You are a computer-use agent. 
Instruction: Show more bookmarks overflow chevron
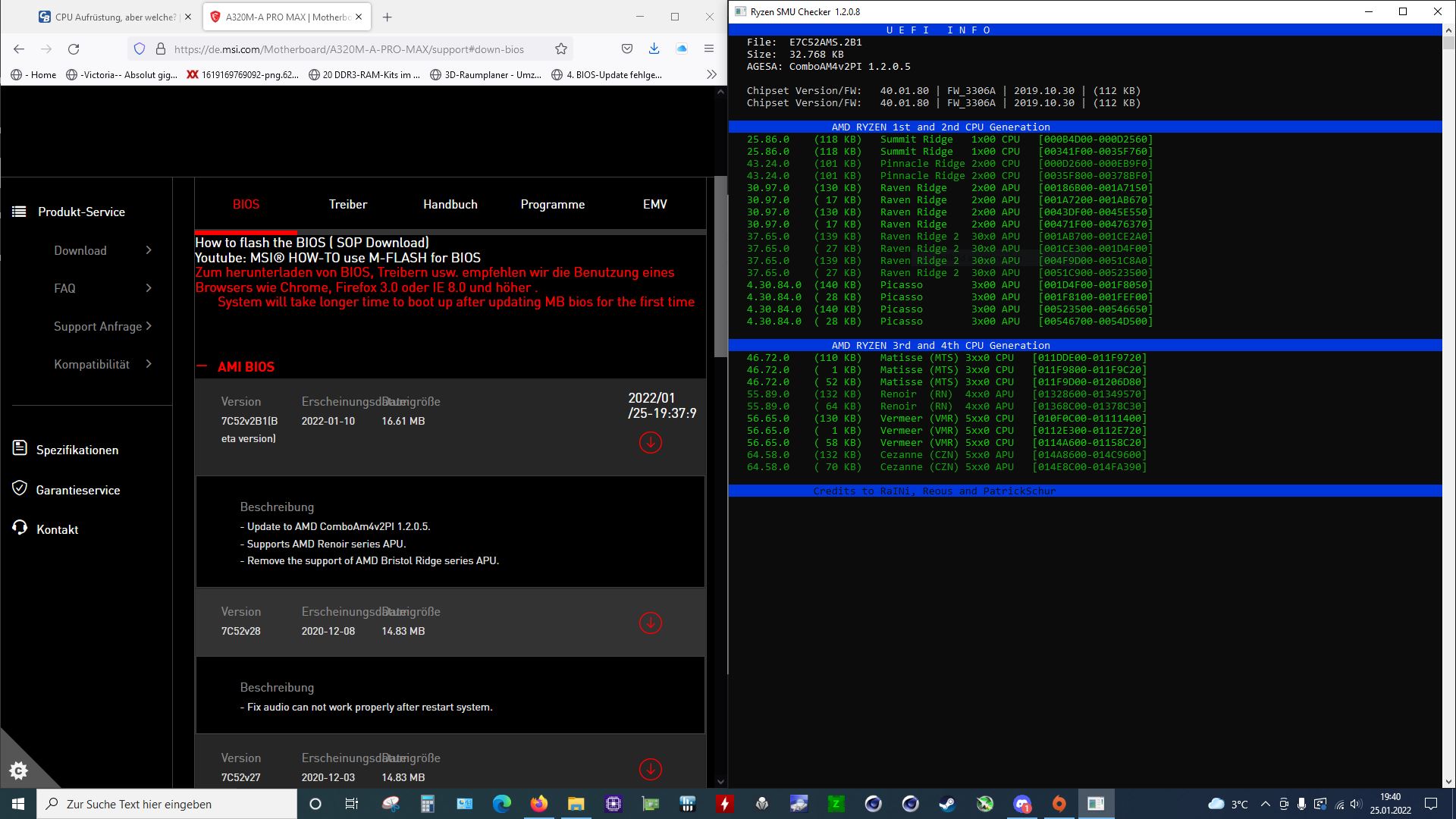click(x=711, y=74)
